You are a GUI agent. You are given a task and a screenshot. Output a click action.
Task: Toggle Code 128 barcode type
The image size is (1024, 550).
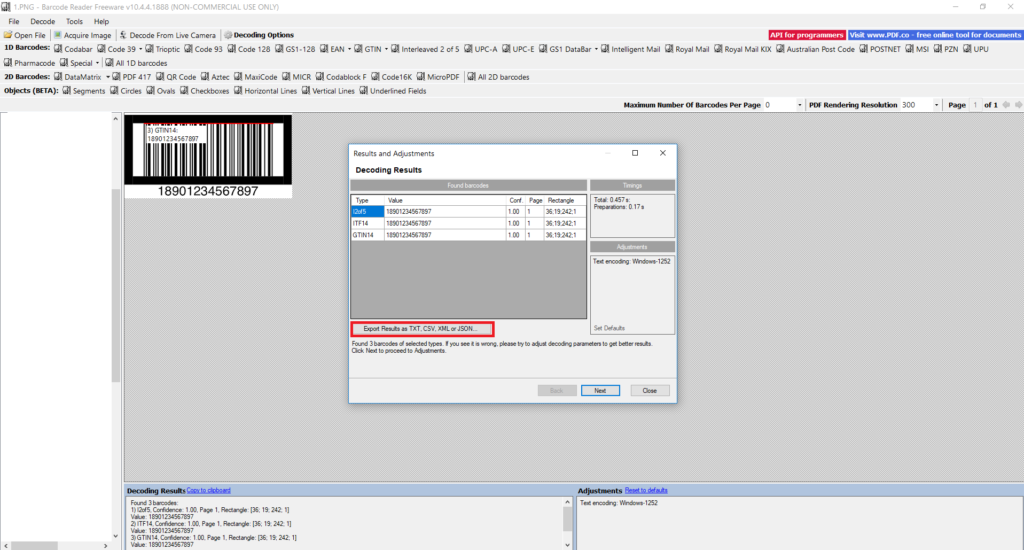click(x=249, y=49)
